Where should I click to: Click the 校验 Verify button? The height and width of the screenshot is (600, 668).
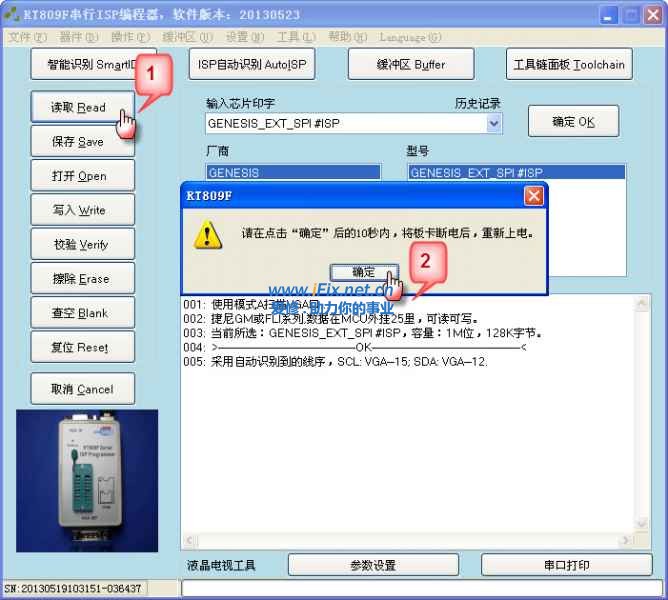tap(80, 245)
